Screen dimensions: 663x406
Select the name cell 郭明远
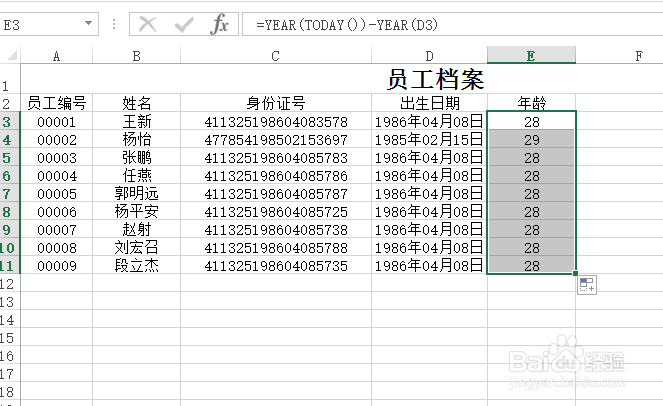click(x=137, y=194)
